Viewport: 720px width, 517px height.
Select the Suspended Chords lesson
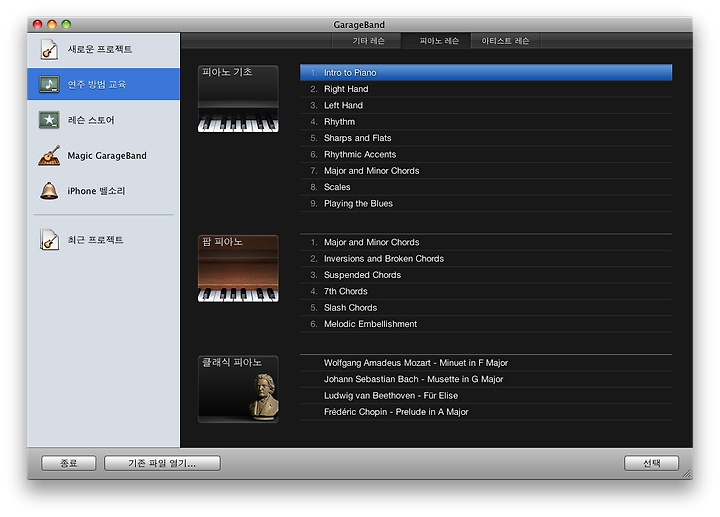[486, 275]
